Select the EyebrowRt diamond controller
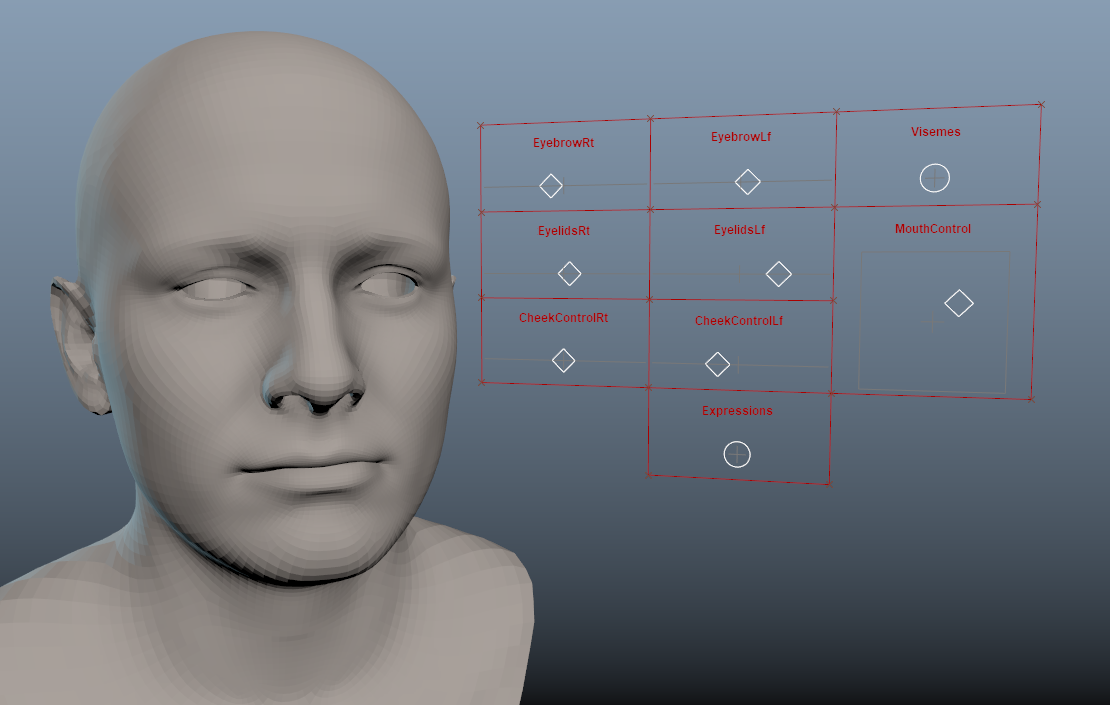 click(x=551, y=185)
